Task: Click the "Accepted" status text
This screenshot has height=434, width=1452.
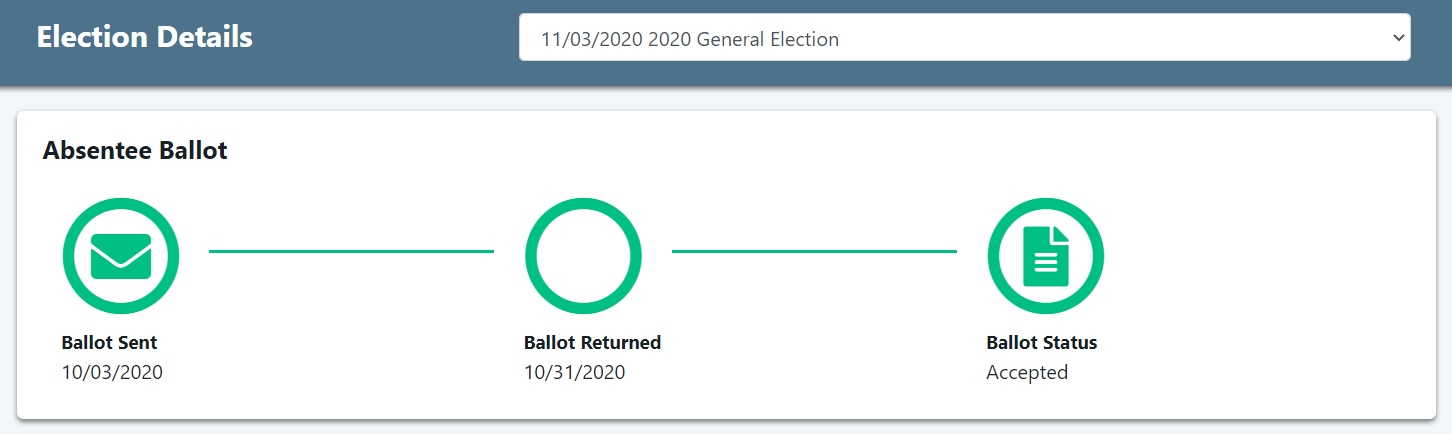Action: coord(1027,372)
